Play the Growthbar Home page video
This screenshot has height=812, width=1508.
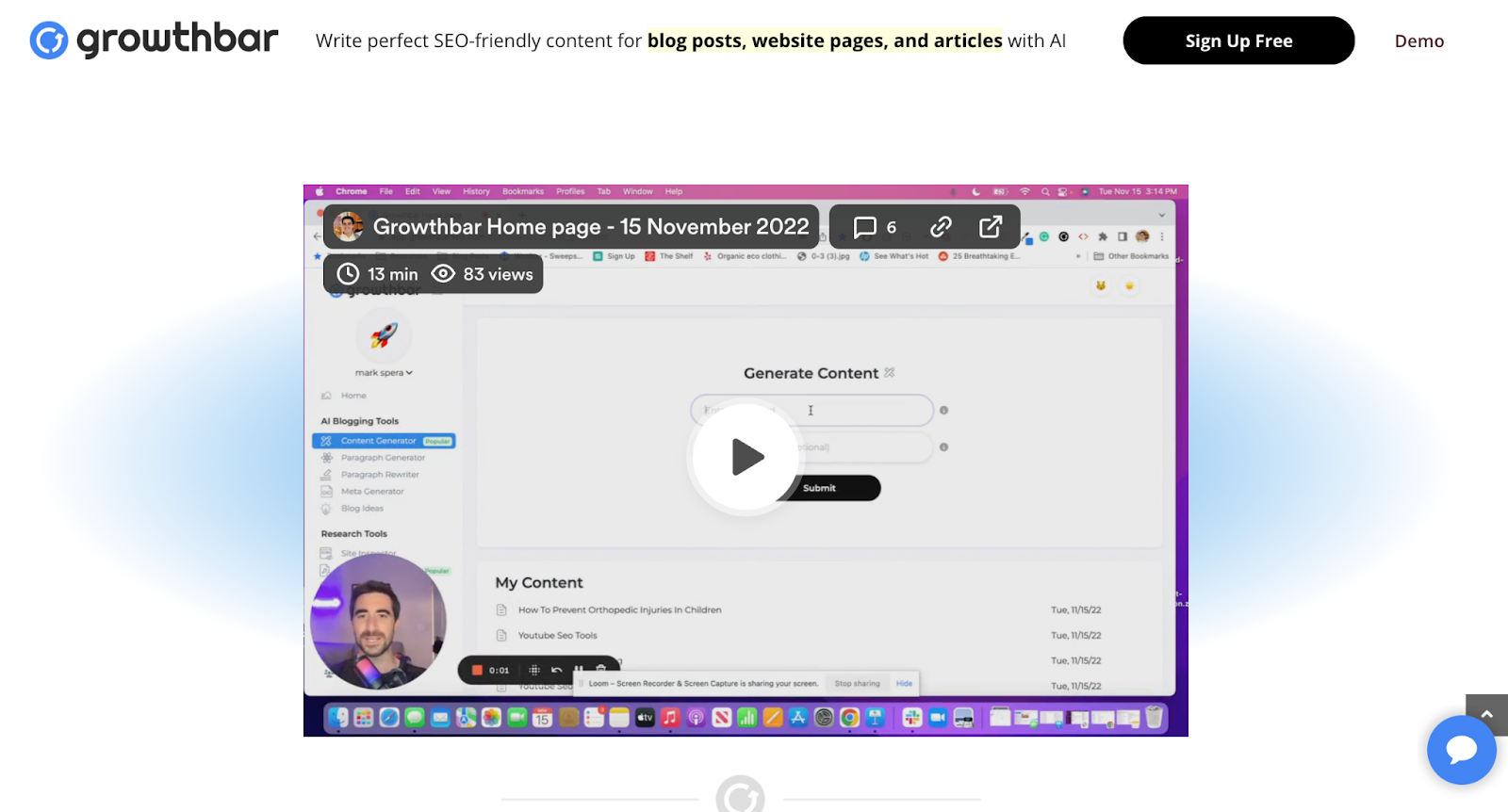(x=746, y=457)
